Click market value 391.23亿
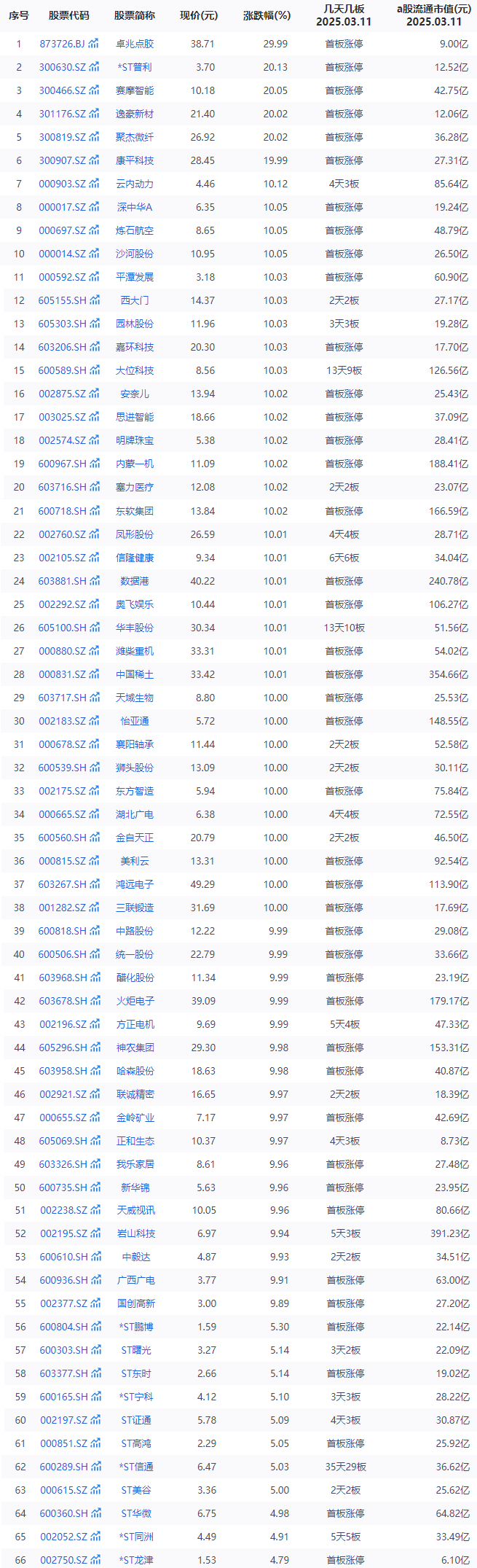This screenshot has height=1568, width=477. pyautogui.click(x=450, y=1233)
